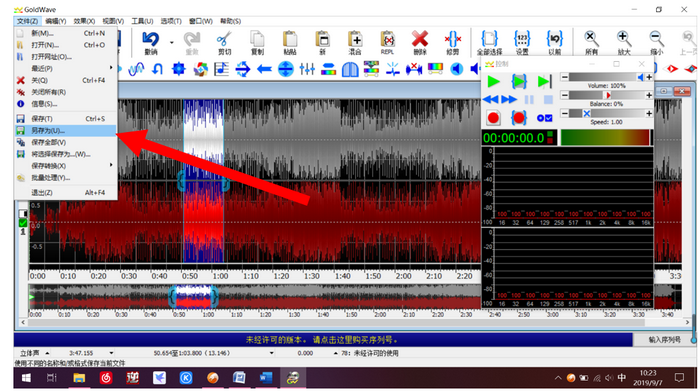Click the Cut (剪切) scissors icon
This screenshot has width=700, height=392.
224,39
